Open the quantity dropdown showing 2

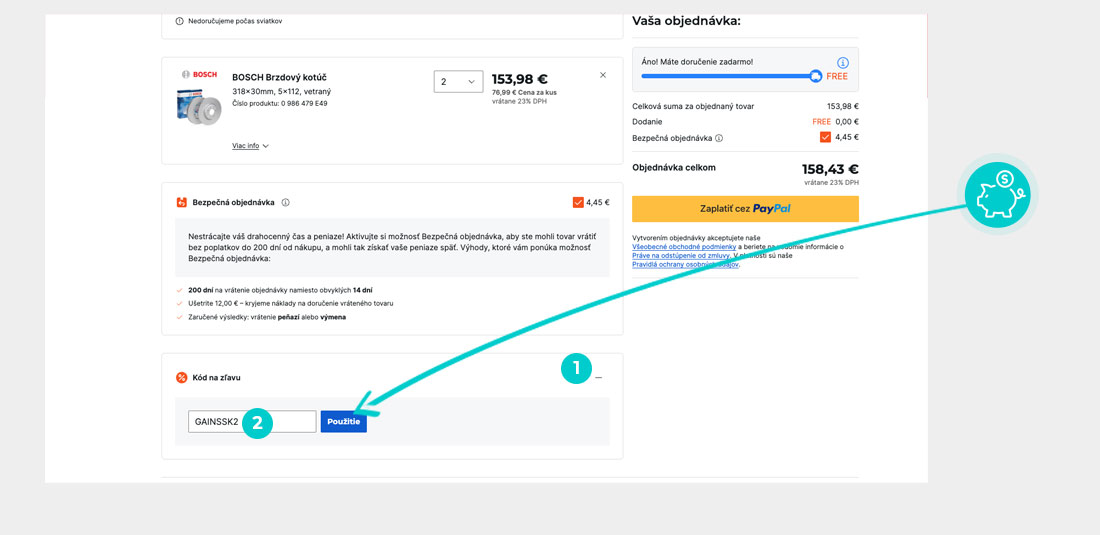pyautogui.click(x=458, y=81)
